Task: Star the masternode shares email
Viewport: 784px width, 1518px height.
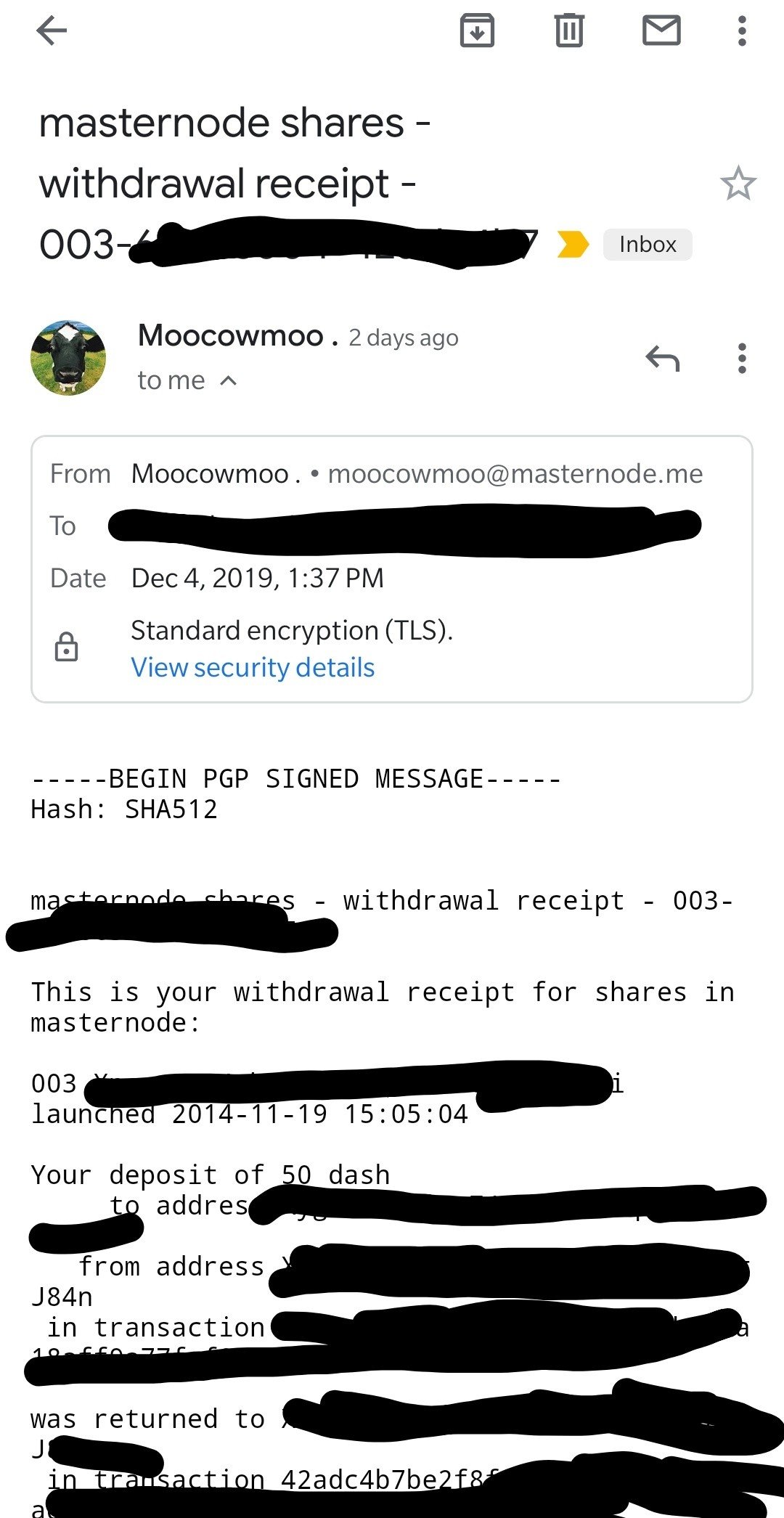Action: tap(738, 183)
